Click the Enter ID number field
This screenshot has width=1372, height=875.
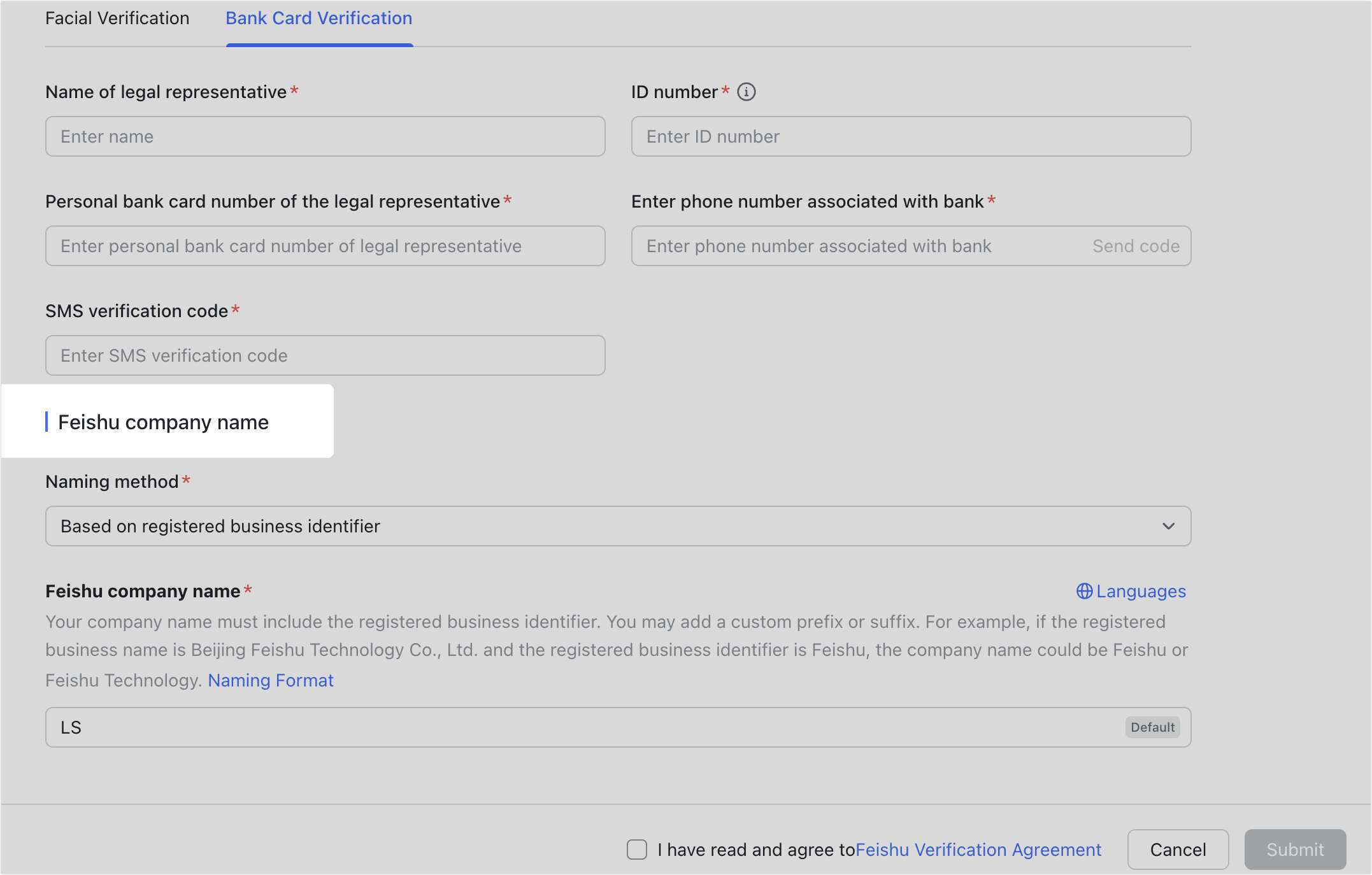910,136
